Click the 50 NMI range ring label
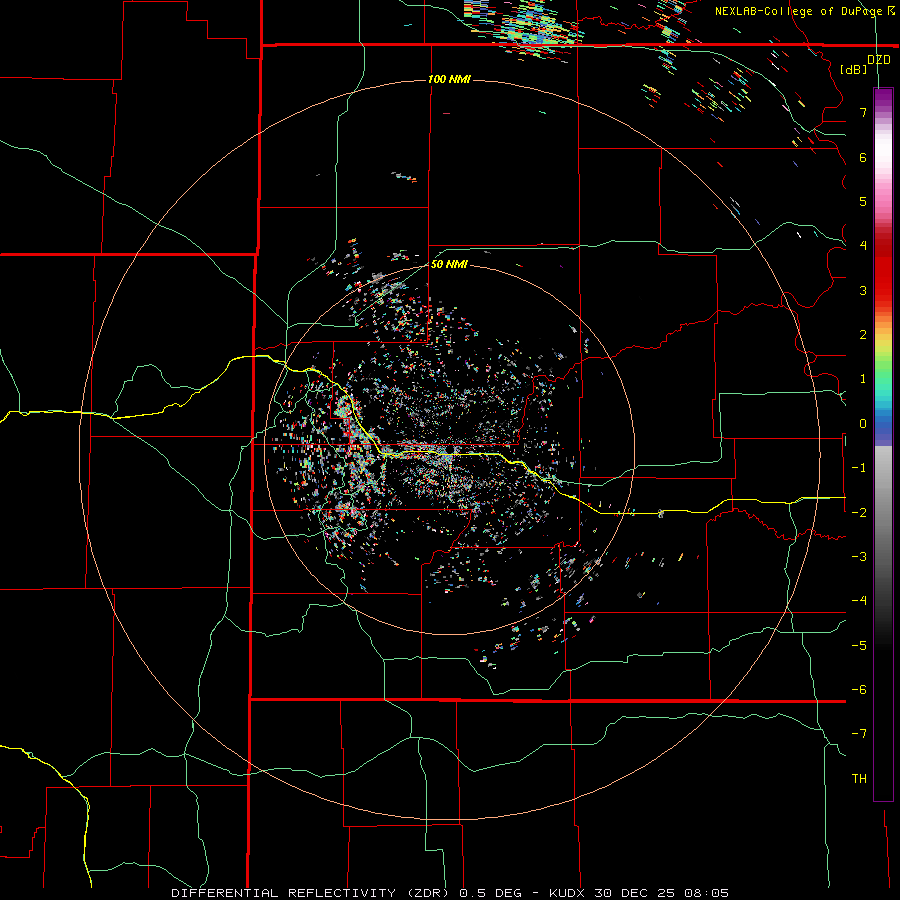900x900 pixels. click(x=449, y=264)
